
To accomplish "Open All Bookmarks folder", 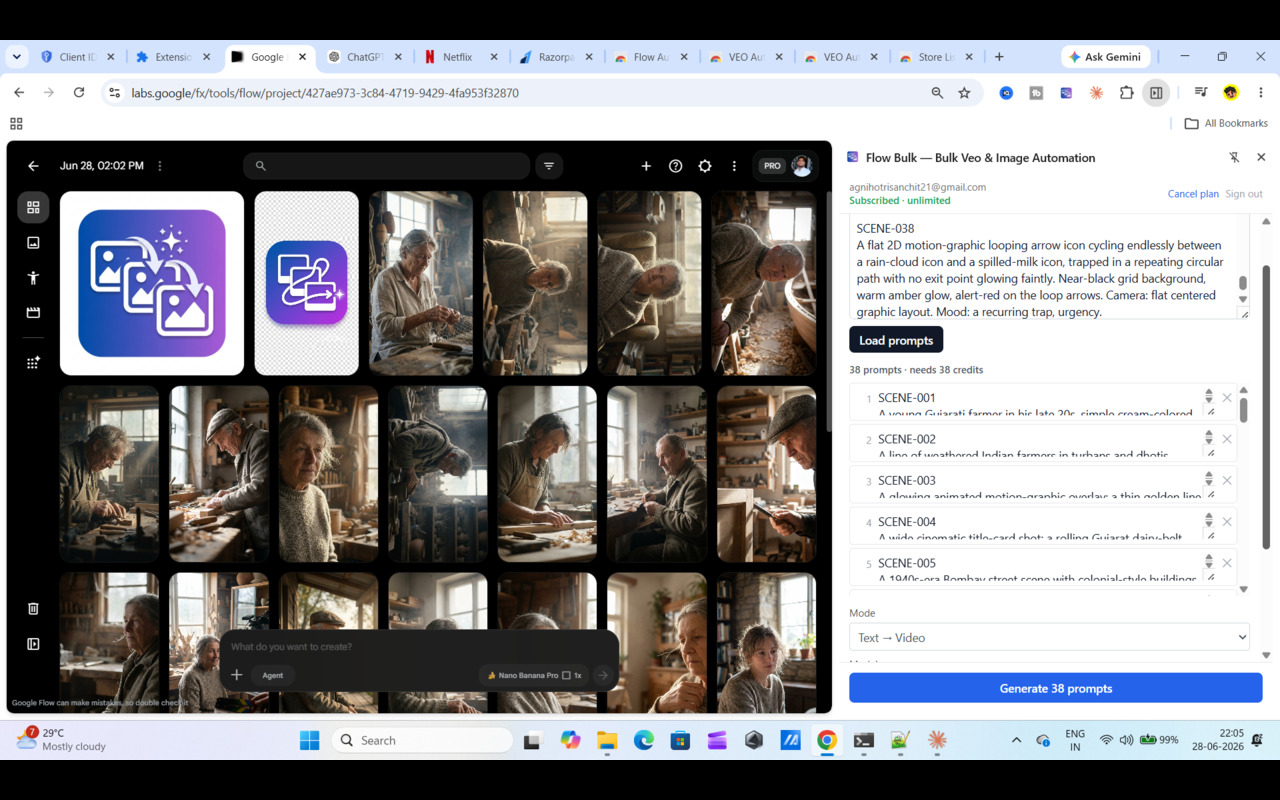I will [1226, 123].
